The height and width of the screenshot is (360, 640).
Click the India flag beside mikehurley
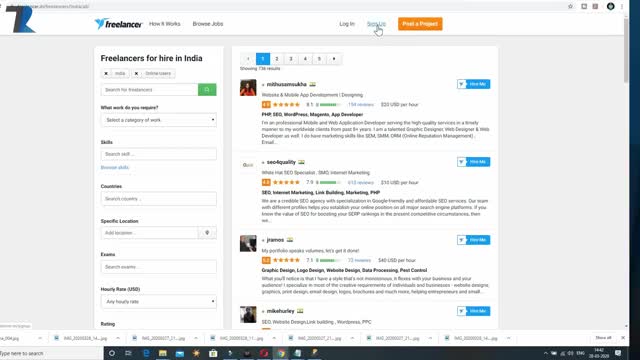(x=300, y=311)
